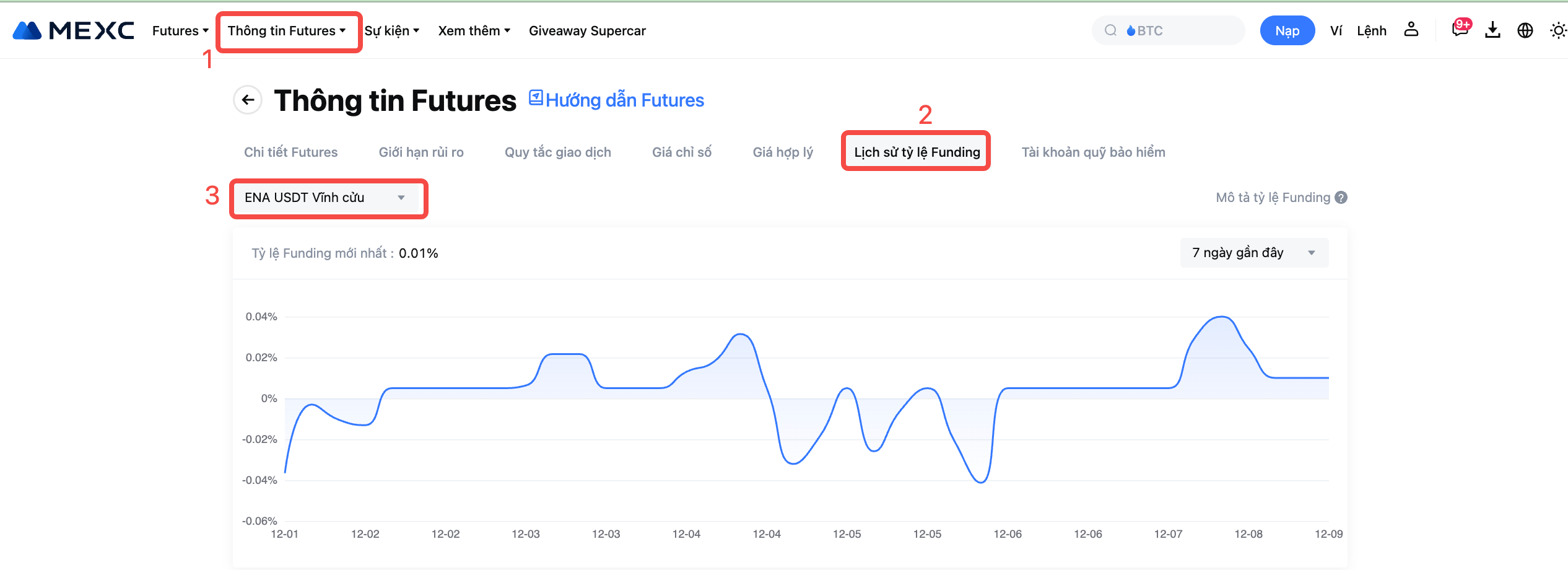Click the search magnifier icon
The width and height of the screenshot is (1568, 570).
[1110, 30]
